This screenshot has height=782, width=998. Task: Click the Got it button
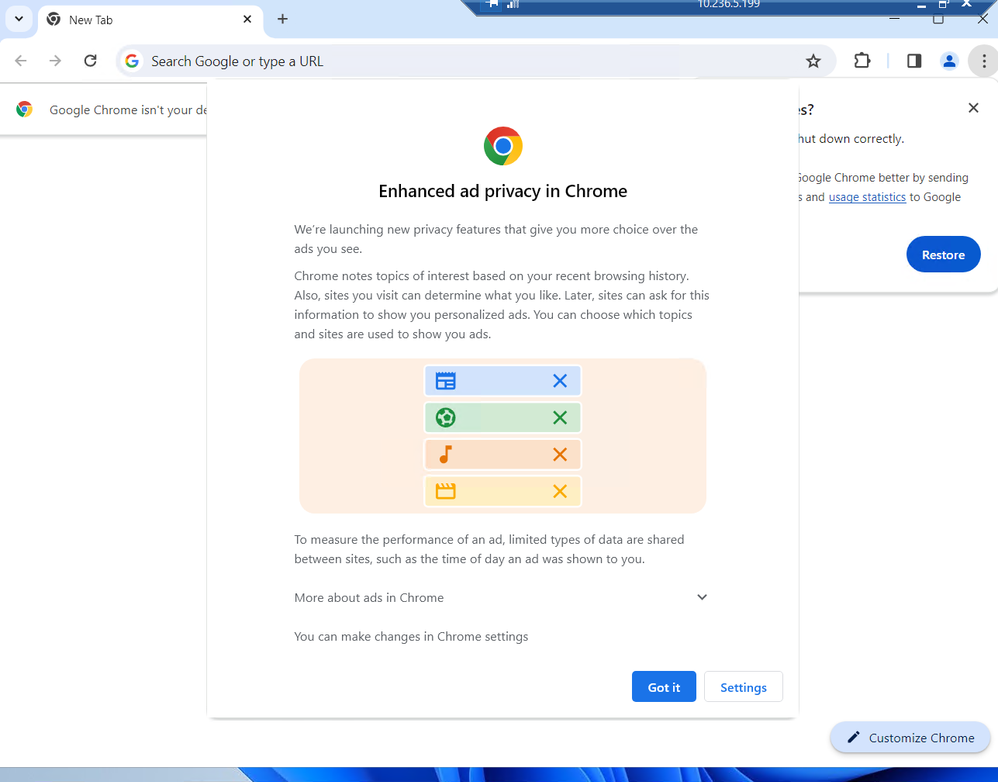coord(663,687)
